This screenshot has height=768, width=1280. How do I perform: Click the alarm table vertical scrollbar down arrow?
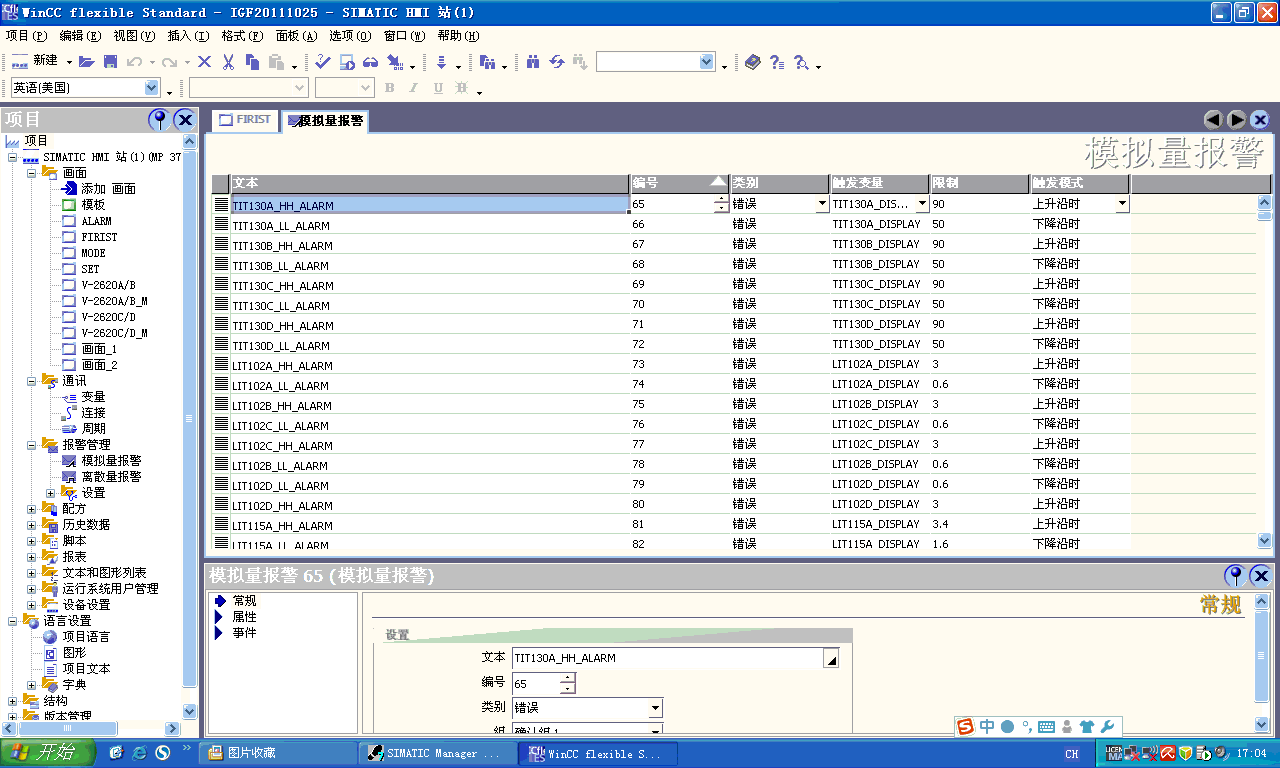(x=1264, y=540)
